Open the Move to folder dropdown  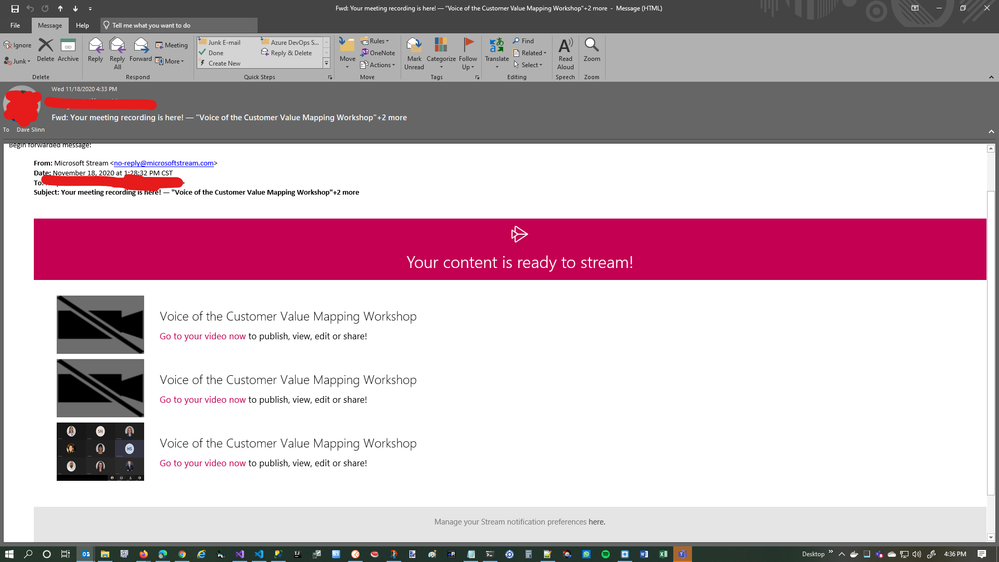click(x=347, y=54)
